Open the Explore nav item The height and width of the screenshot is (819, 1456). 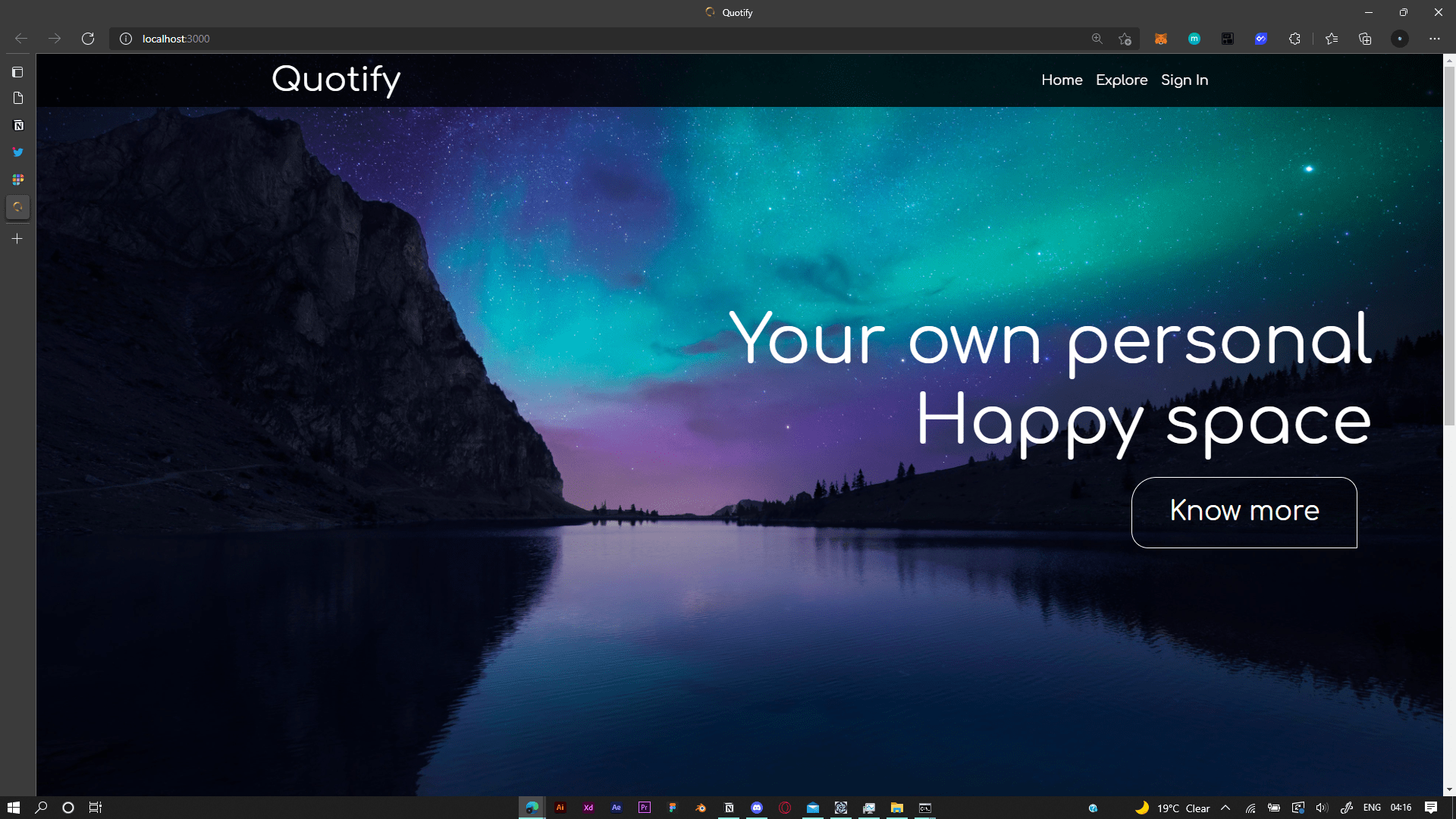[1121, 80]
